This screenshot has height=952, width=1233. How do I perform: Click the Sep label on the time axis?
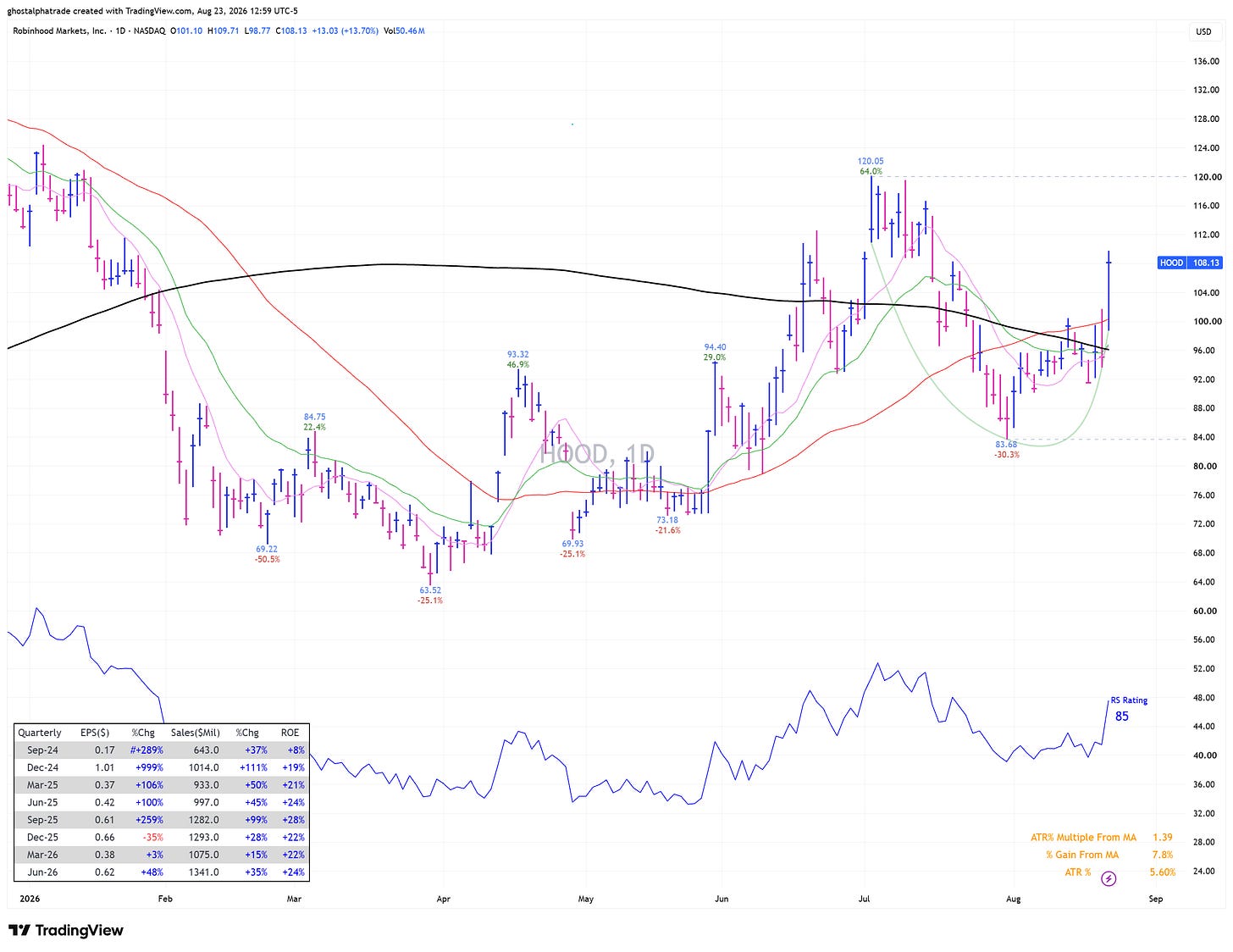1156,899
